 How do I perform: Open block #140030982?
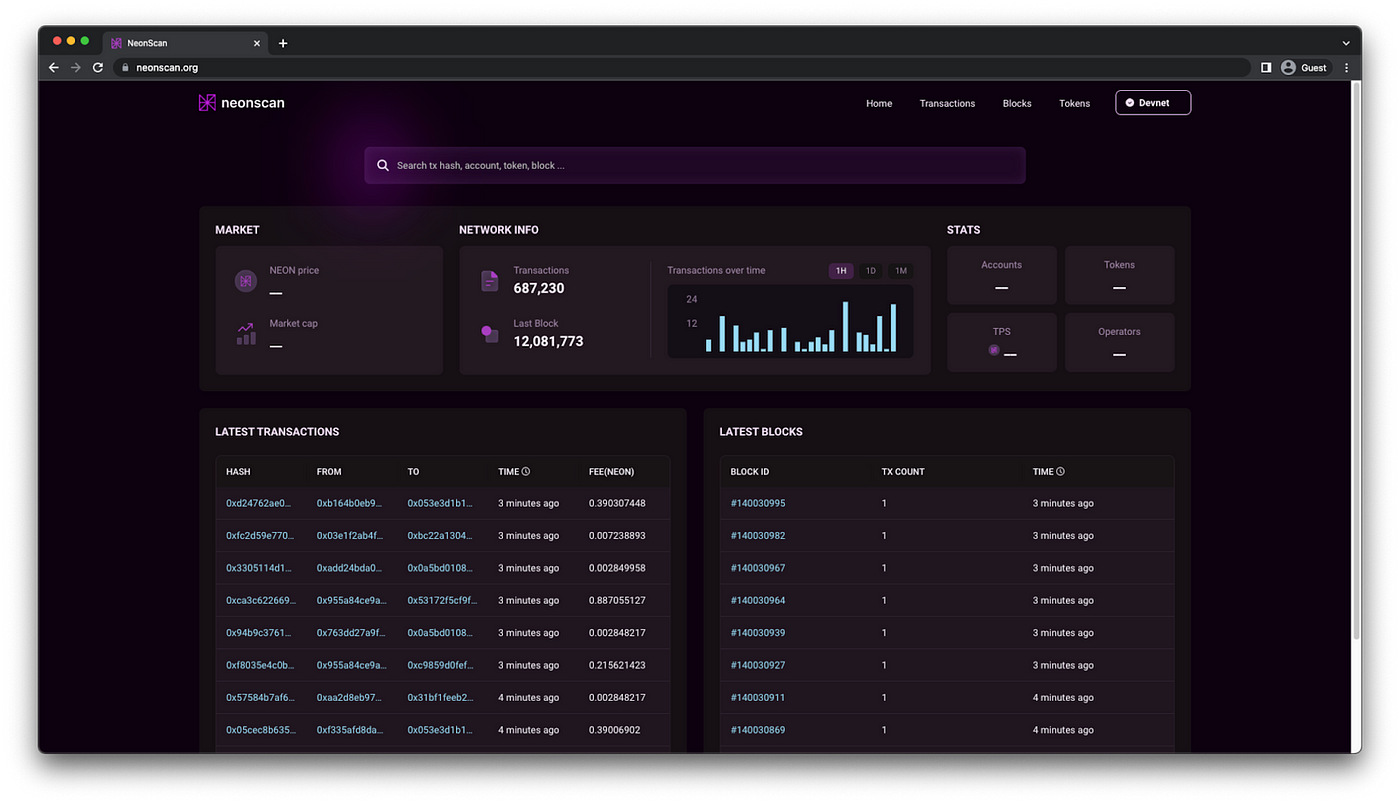tap(758, 535)
